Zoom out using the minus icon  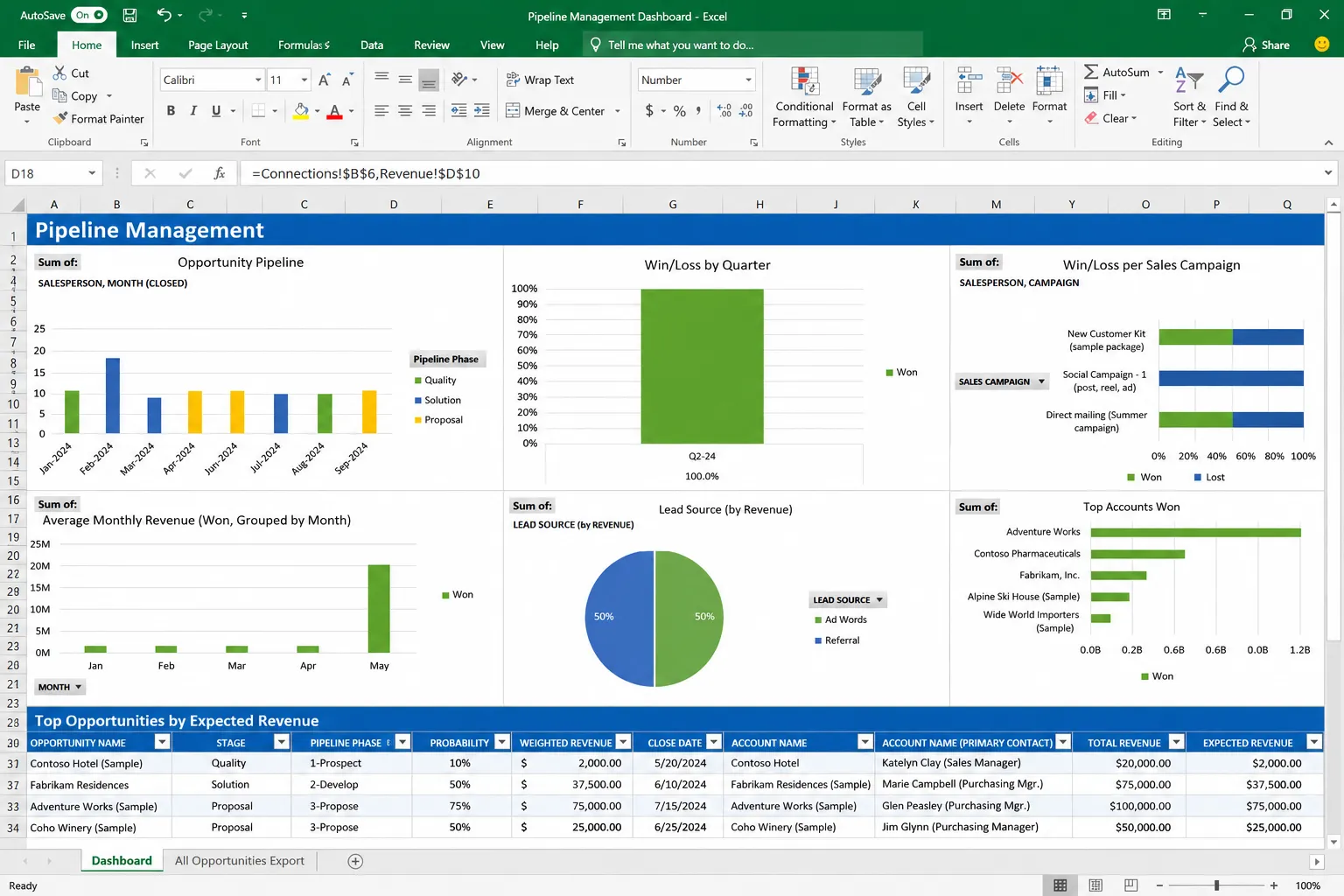(x=1159, y=885)
